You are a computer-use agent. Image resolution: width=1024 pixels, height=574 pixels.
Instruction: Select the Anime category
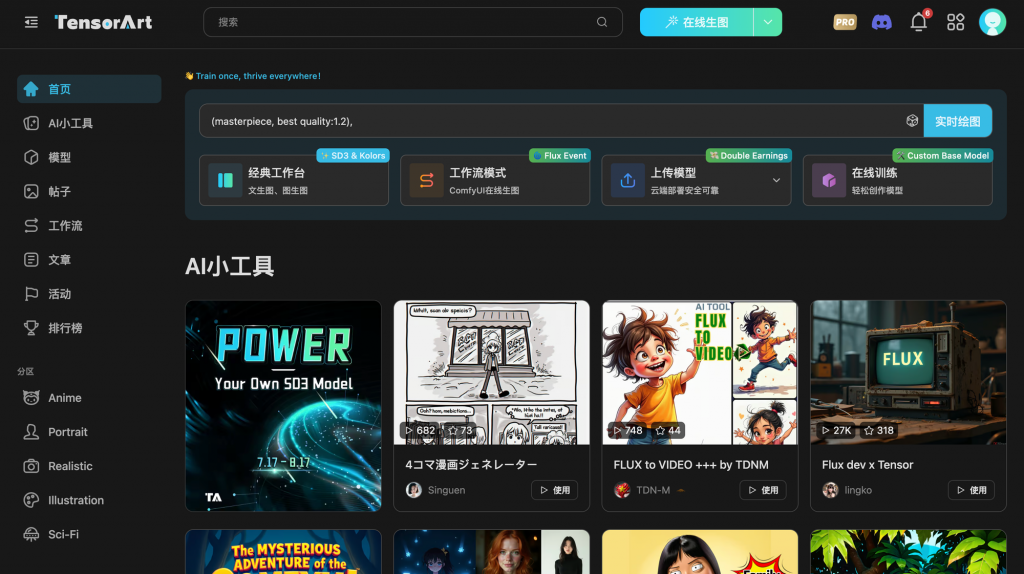coord(89,398)
